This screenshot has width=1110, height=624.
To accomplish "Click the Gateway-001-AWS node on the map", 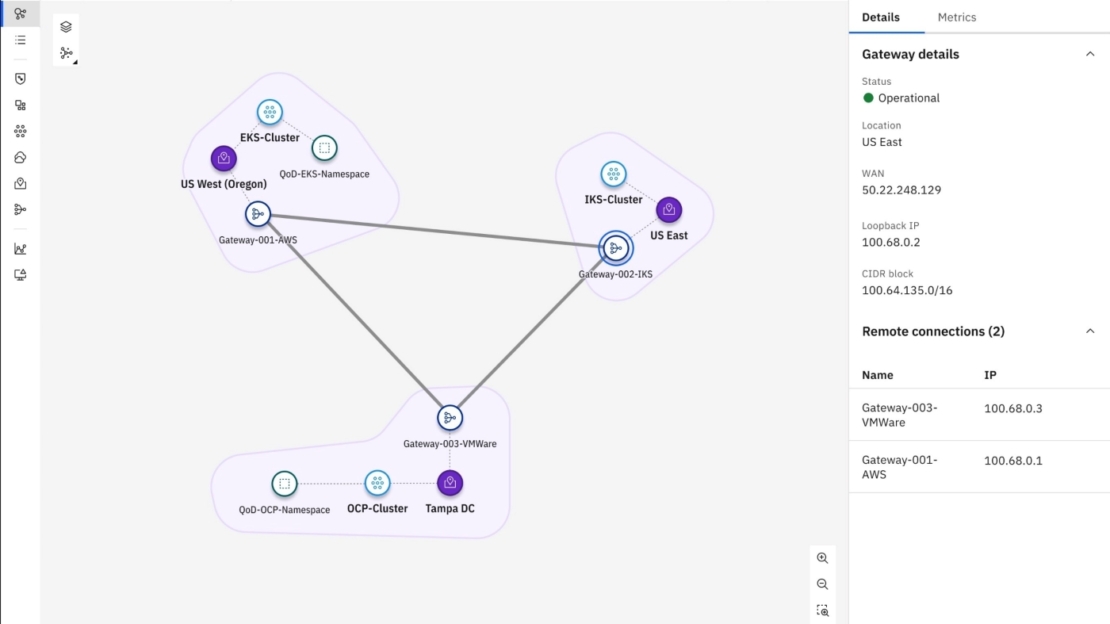I will 258,213.
